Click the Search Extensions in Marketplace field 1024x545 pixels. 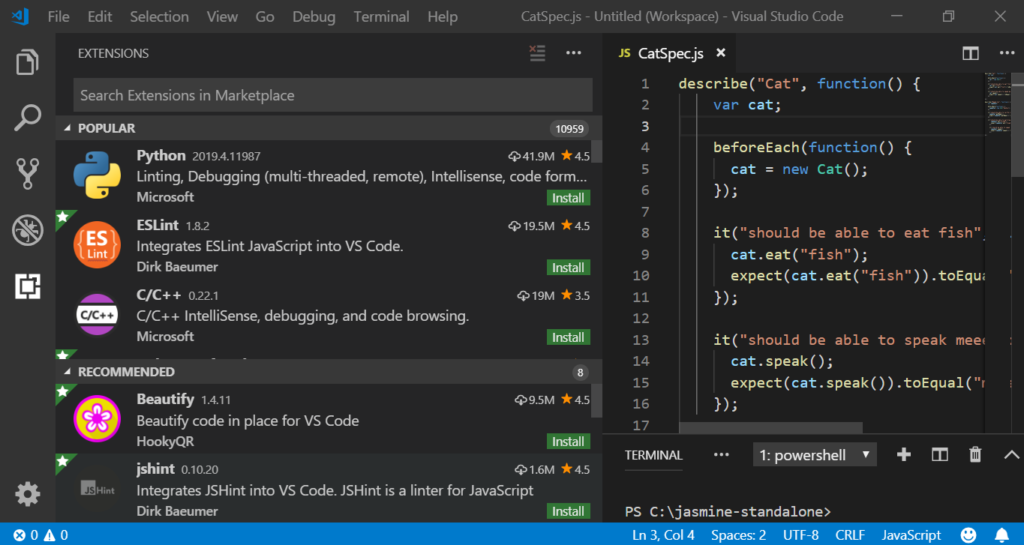332,95
